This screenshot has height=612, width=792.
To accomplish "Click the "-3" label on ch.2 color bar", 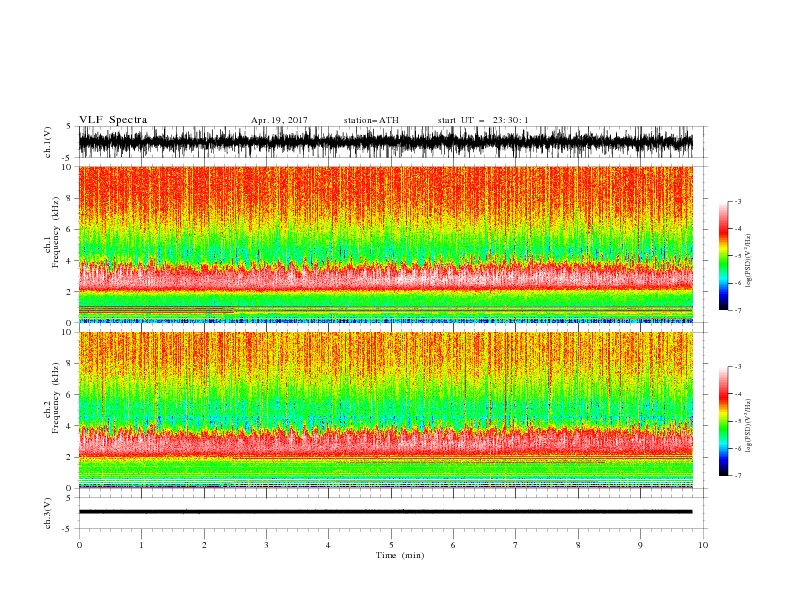I will tap(737, 367).
